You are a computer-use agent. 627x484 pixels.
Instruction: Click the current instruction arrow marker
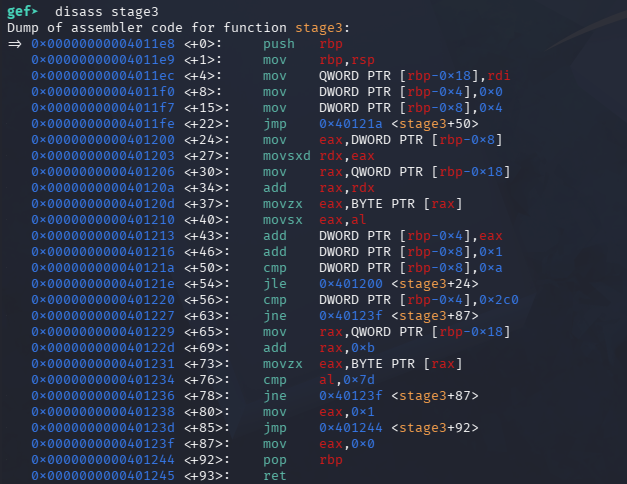coord(15,44)
